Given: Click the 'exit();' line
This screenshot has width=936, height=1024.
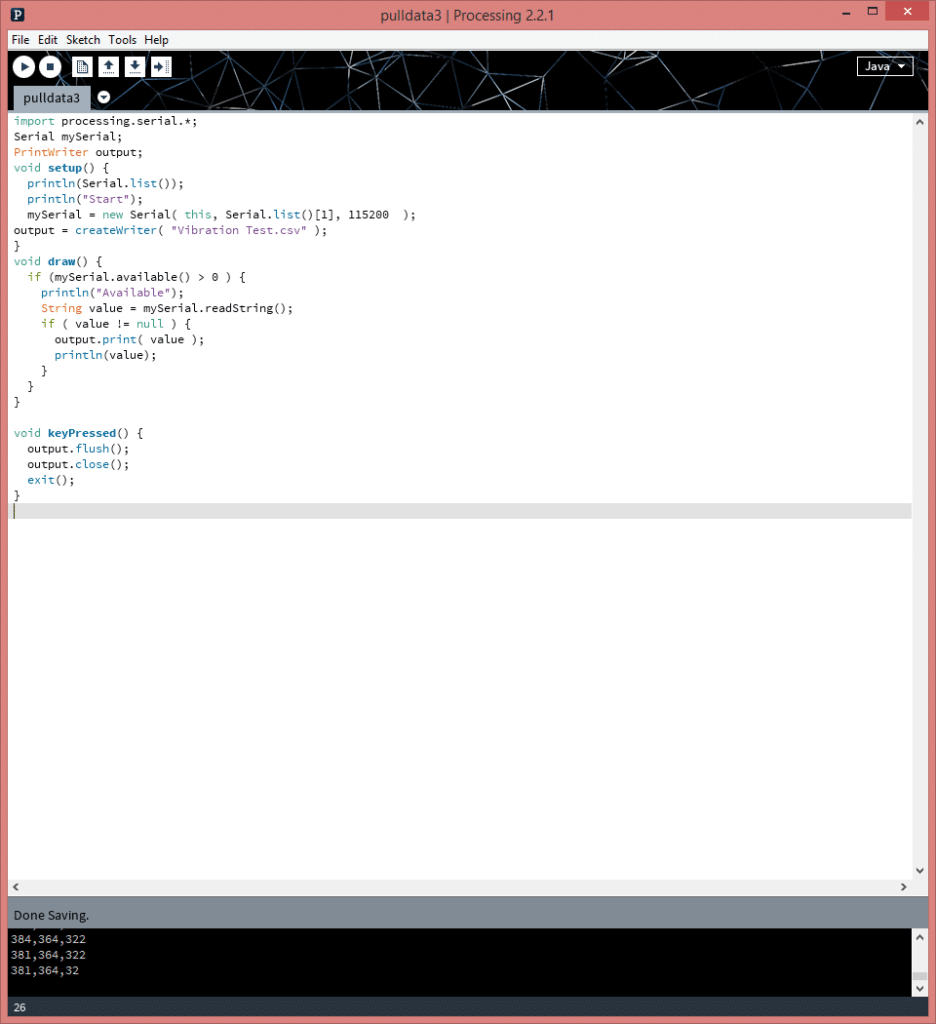Looking at the screenshot, I should [51, 480].
